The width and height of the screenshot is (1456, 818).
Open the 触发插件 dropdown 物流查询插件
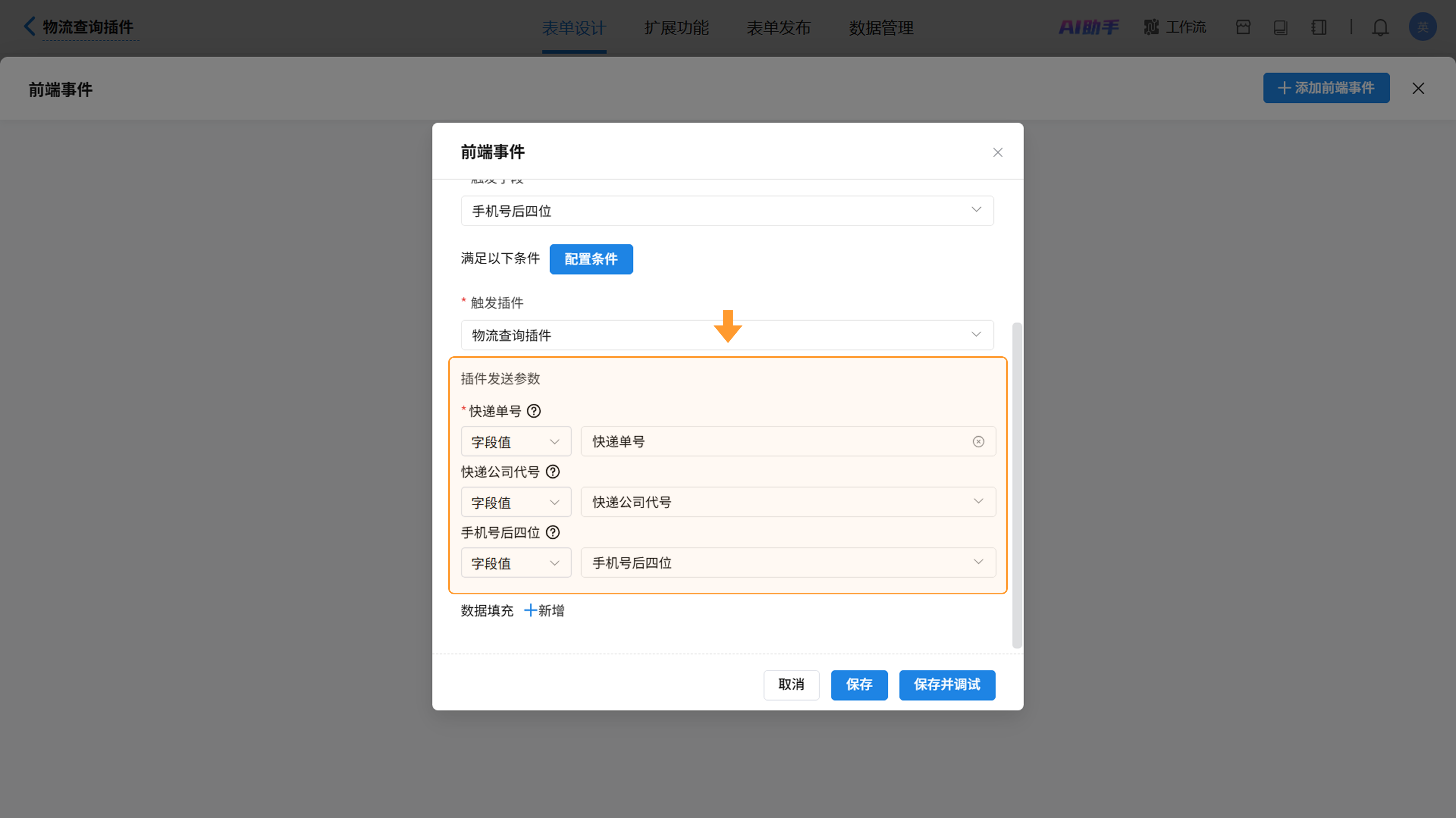(x=728, y=335)
